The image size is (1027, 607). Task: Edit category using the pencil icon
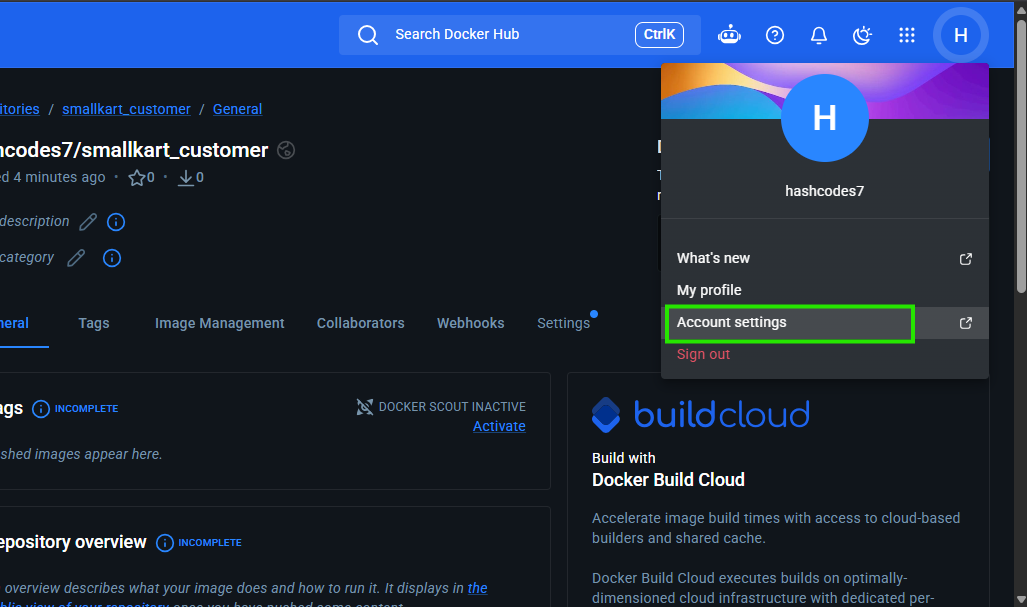pos(76,258)
